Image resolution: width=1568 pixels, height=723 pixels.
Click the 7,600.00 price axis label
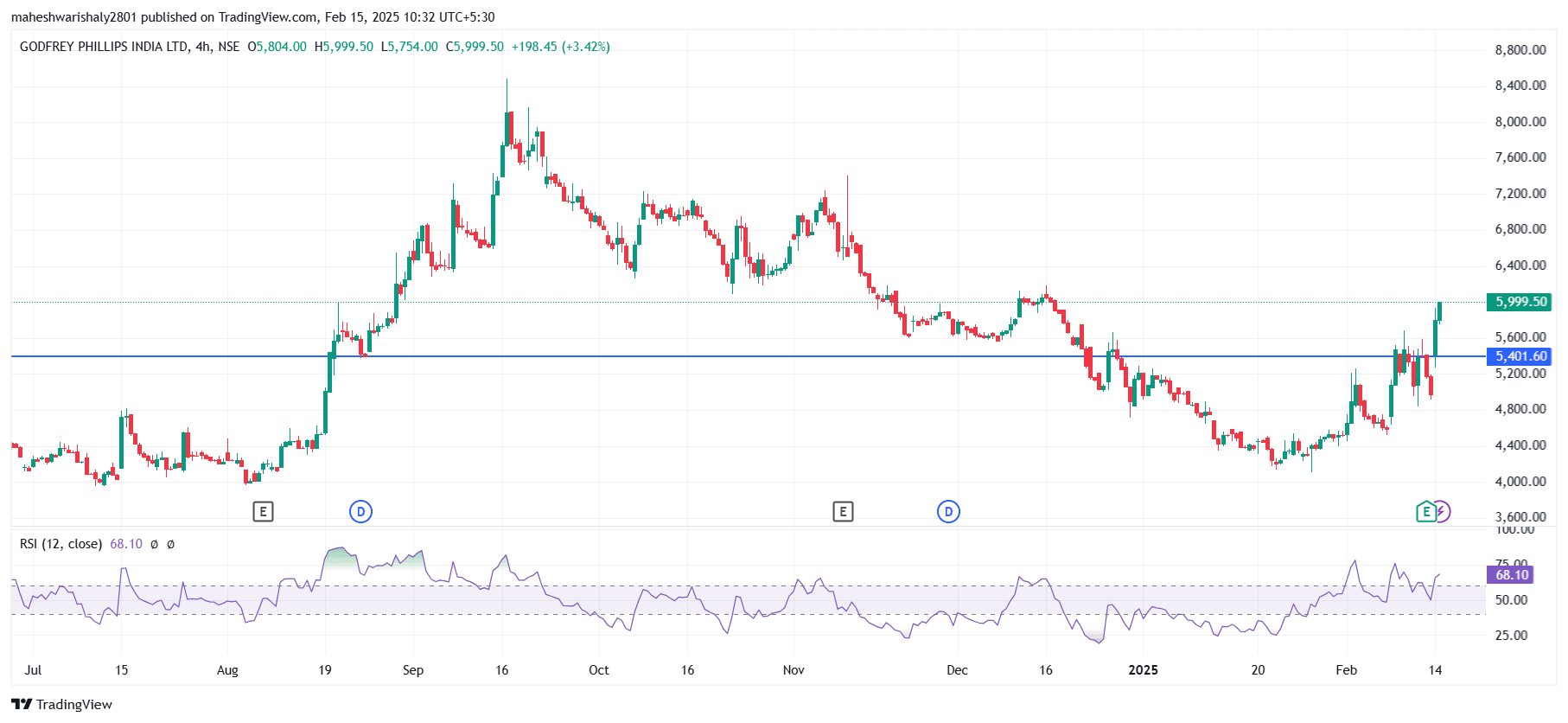click(1520, 157)
